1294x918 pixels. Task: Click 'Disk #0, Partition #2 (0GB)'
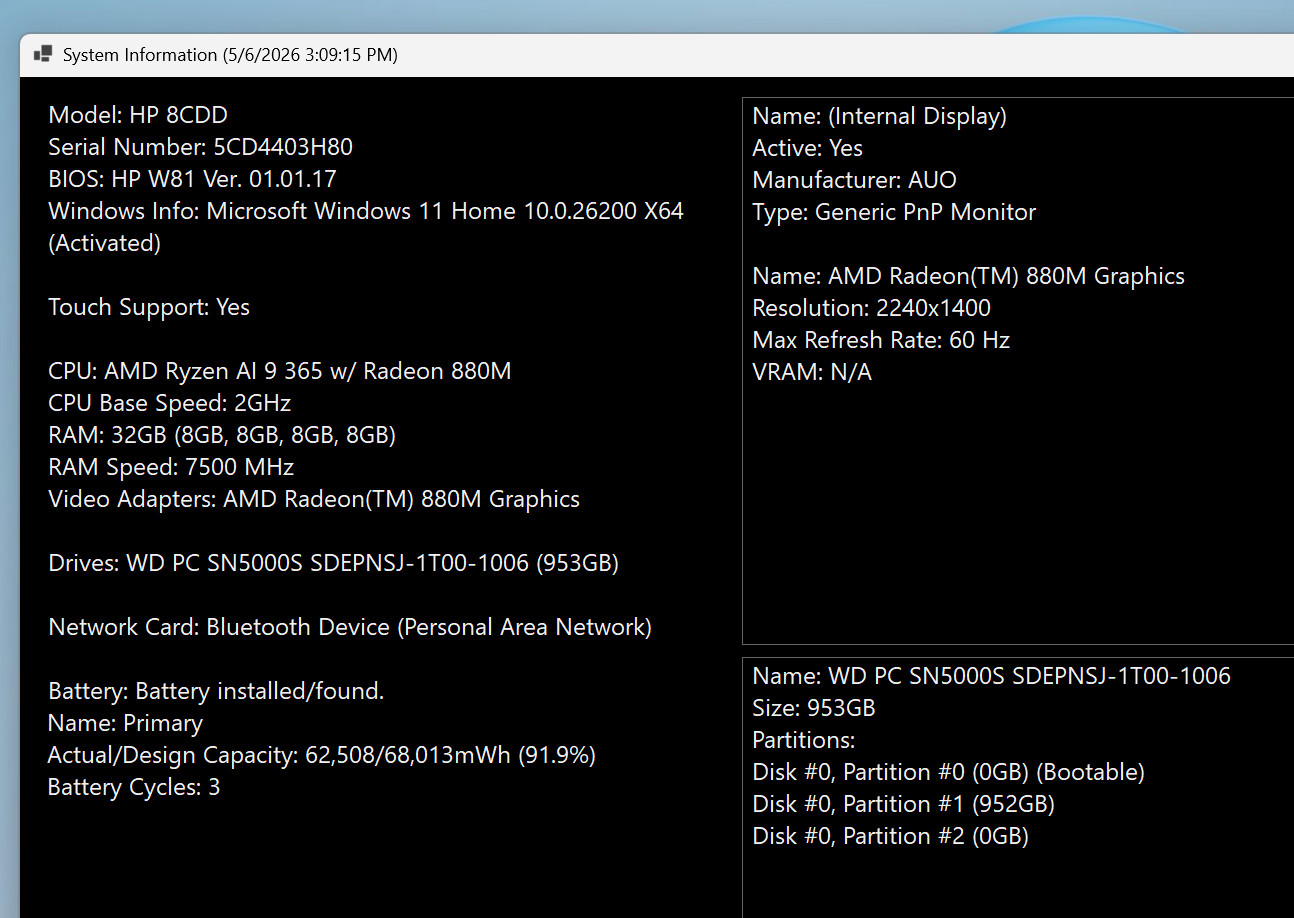point(890,836)
